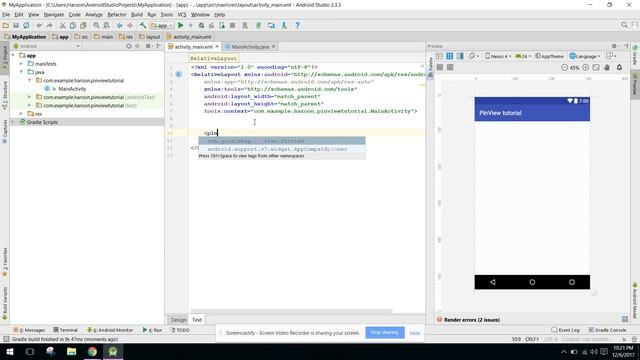Click the Render errors (2 issues) message
This screenshot has height=360, width=640.
point(471,320)
